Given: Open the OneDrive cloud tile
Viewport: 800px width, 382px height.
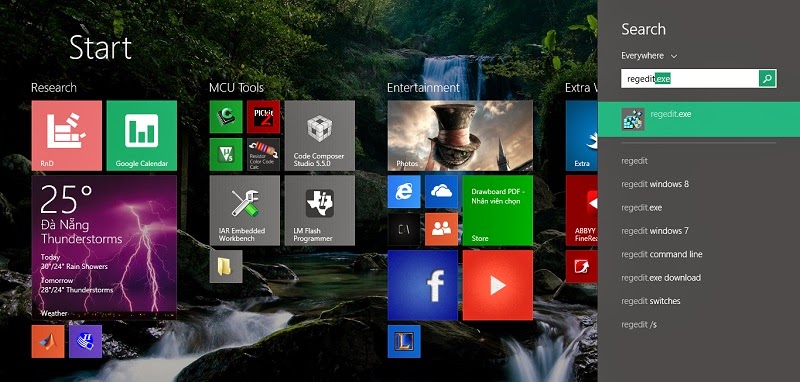Looking at the screenshot, I should (441, 192).
